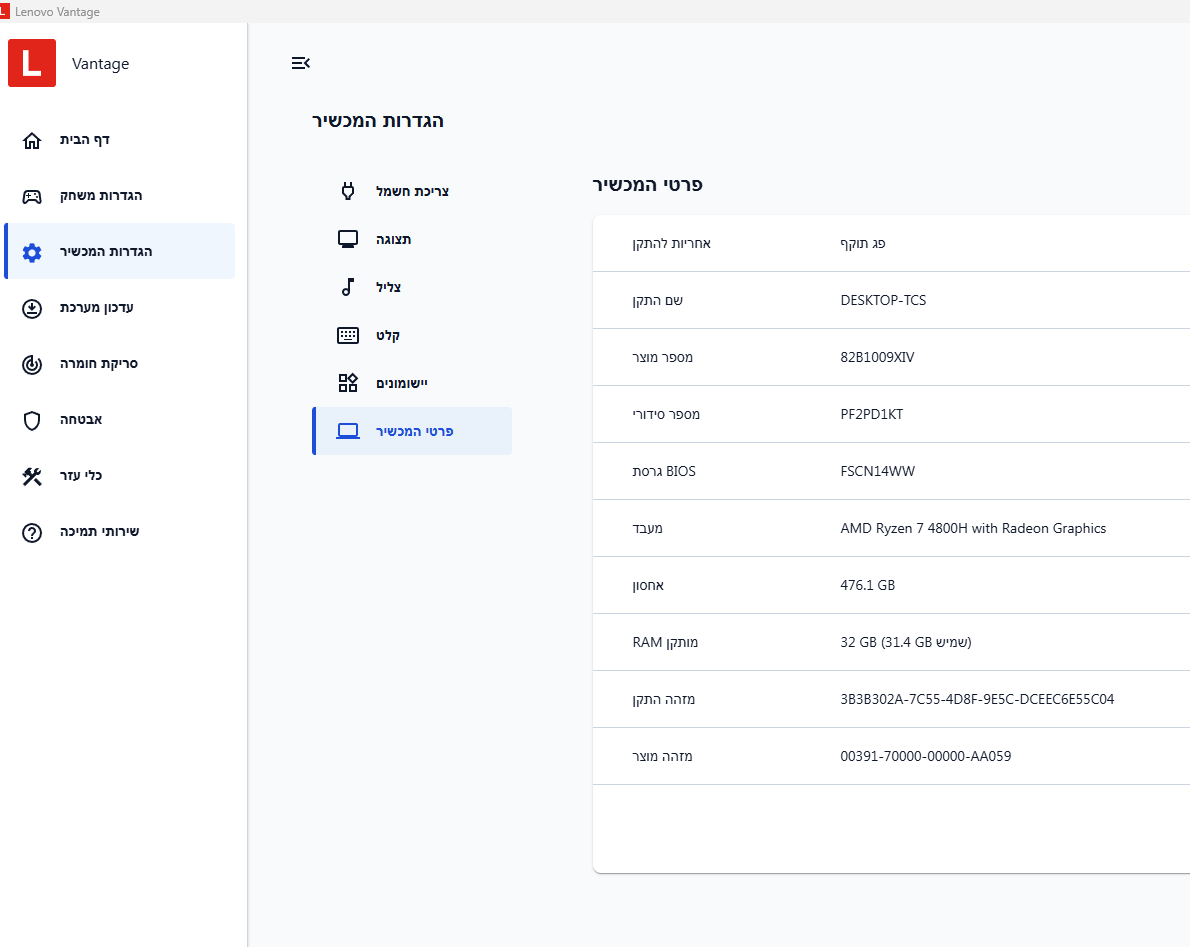Select the system update download icon
This screenshot has height=947, width=1190.
tap(32, 308)
